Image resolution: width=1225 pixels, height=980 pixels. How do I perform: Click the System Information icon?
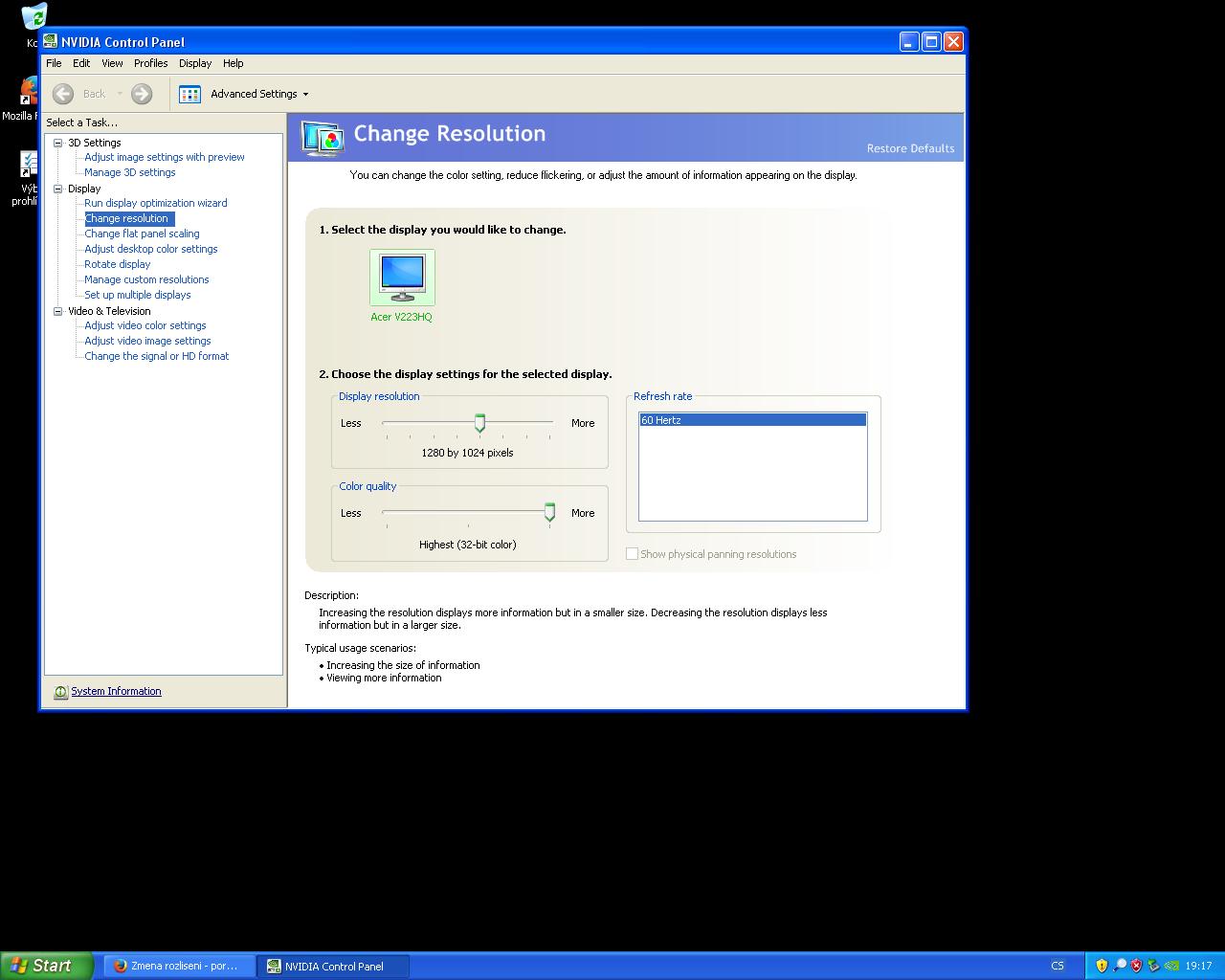(60, 692)
